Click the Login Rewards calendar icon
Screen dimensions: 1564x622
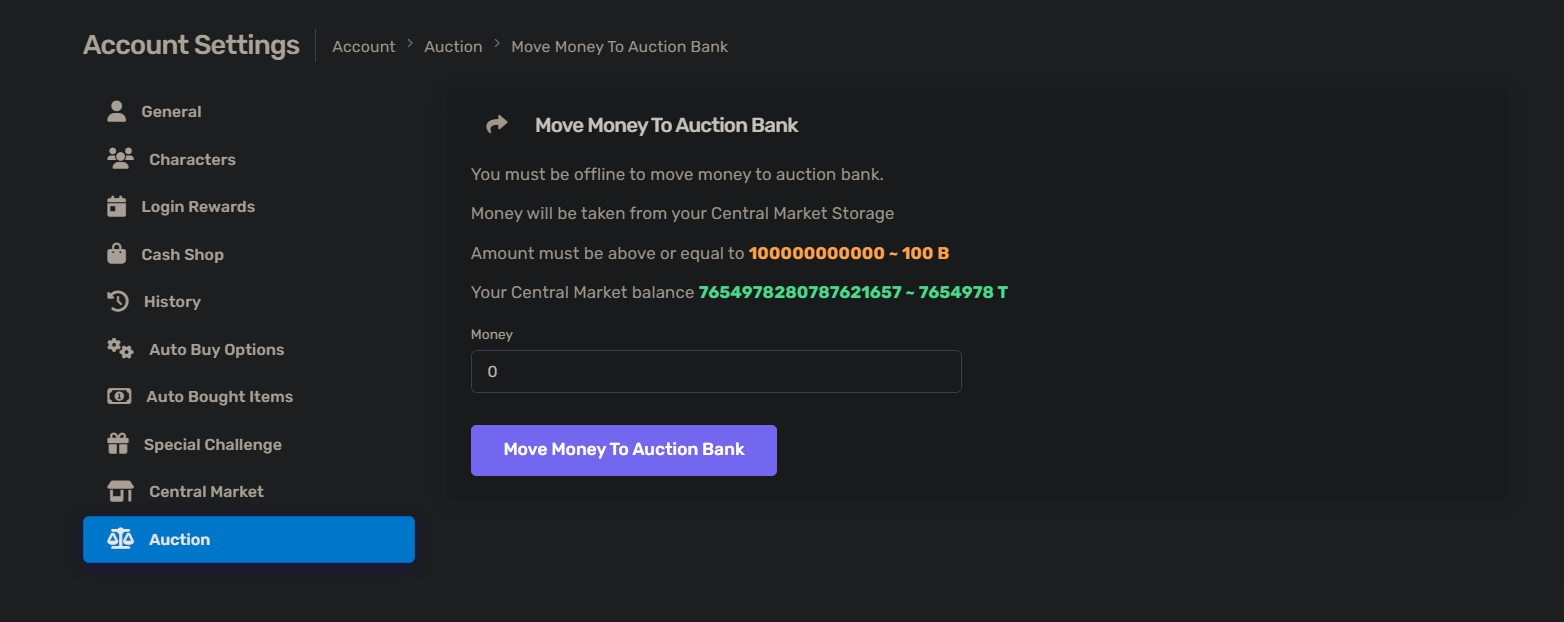point(117,206)
